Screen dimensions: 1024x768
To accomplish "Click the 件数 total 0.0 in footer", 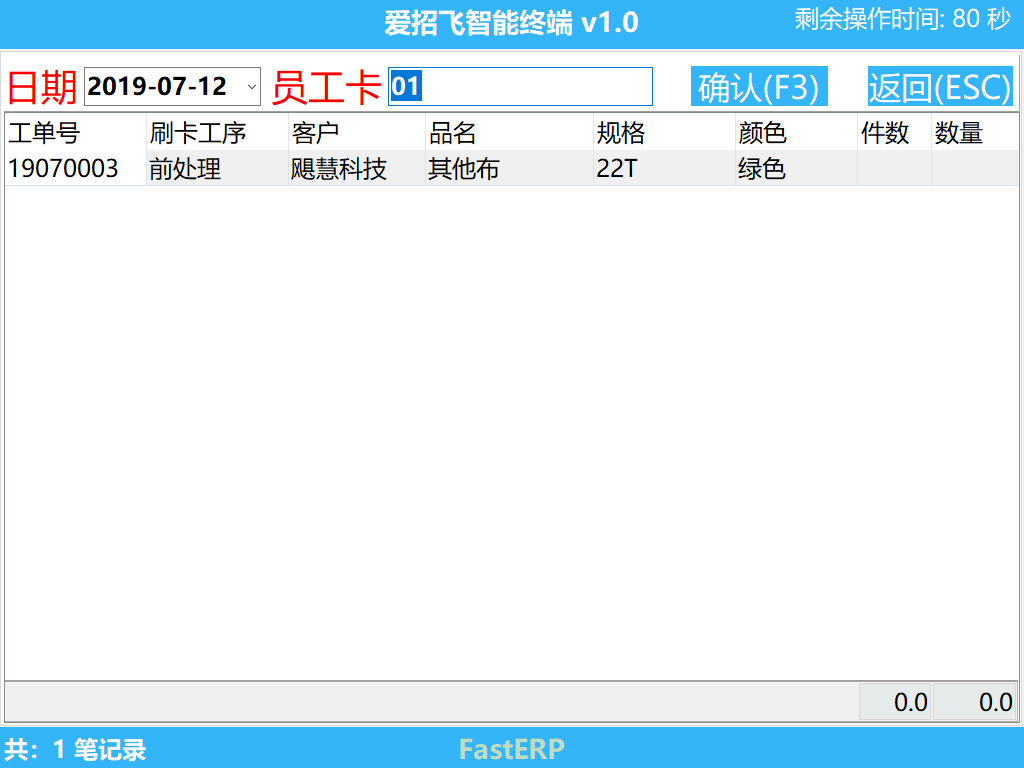I will coord(895,702).
